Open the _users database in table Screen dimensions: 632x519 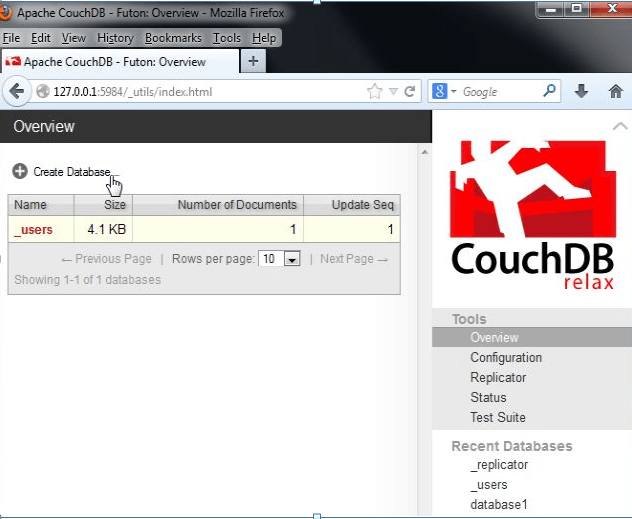(33, 229)
